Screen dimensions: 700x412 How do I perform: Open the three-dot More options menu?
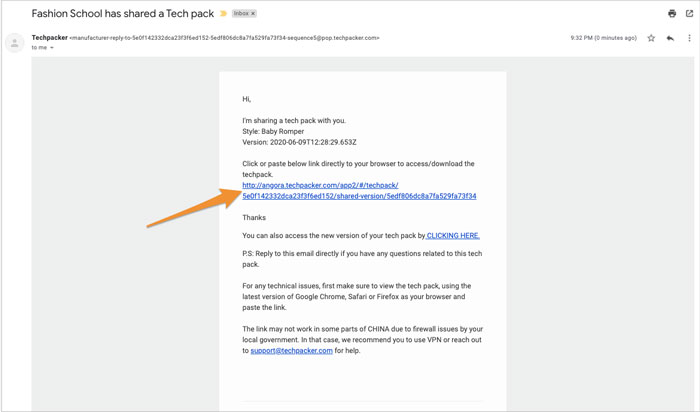point(689,38)
